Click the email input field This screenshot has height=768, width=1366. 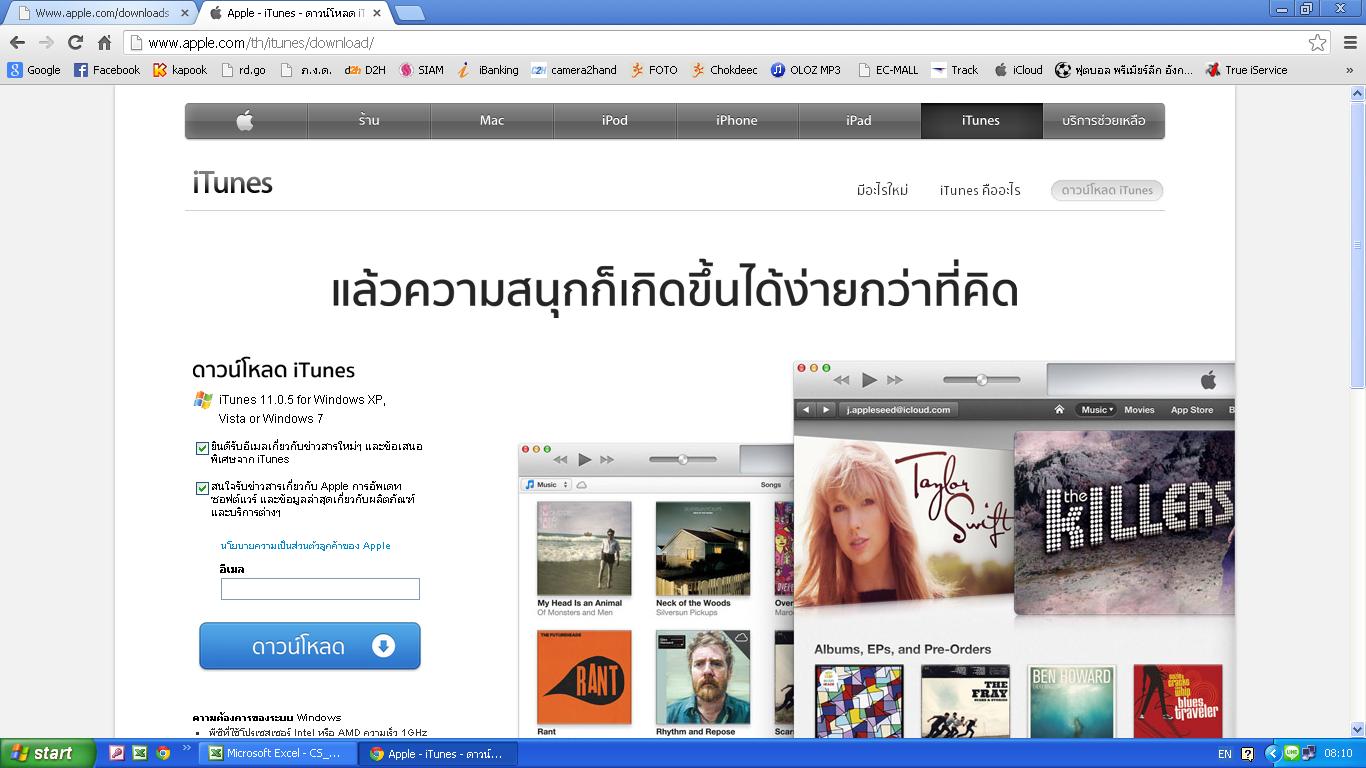[320, 589]
